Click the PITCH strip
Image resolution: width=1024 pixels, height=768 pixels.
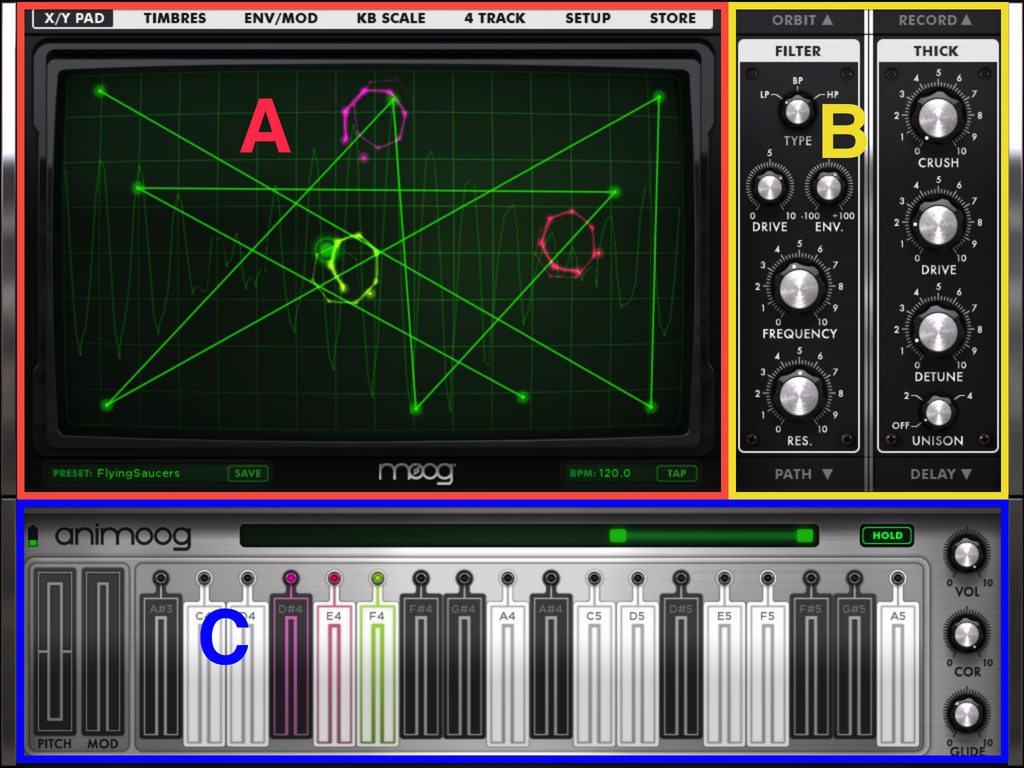point(55,651)
